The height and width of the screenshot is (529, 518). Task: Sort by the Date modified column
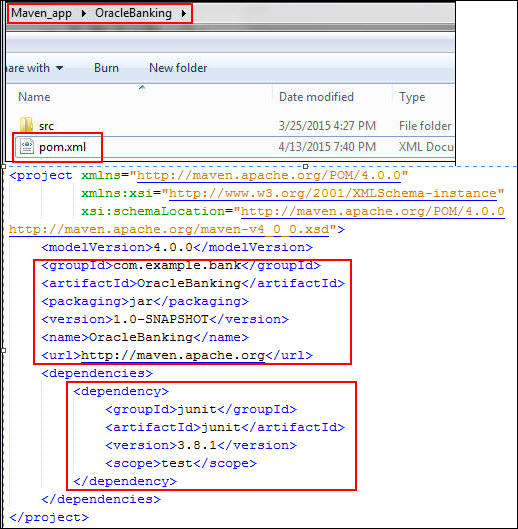point(316,97)
